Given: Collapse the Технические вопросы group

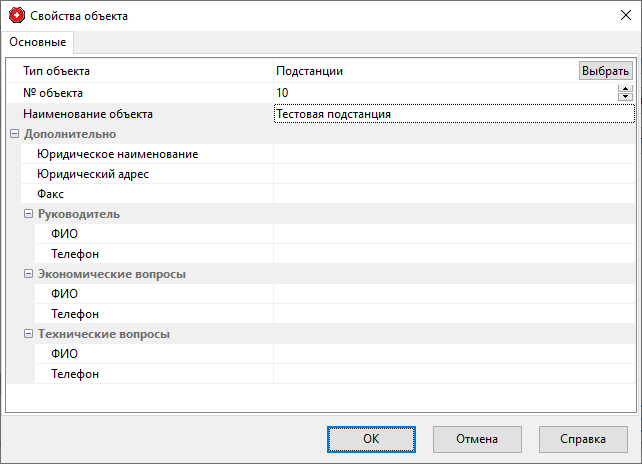Looking at the screenshot, I should (x=28, y=334).
